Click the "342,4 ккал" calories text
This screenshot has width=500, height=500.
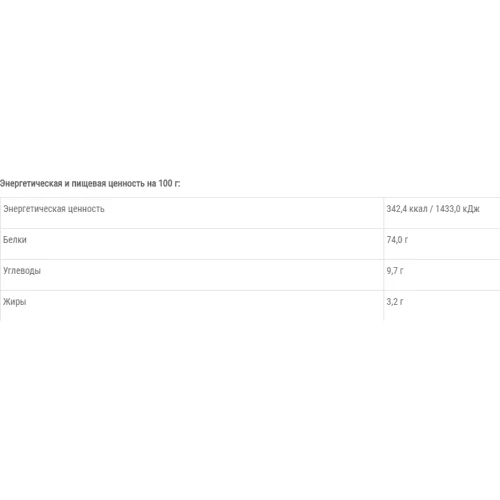[407, 209]
